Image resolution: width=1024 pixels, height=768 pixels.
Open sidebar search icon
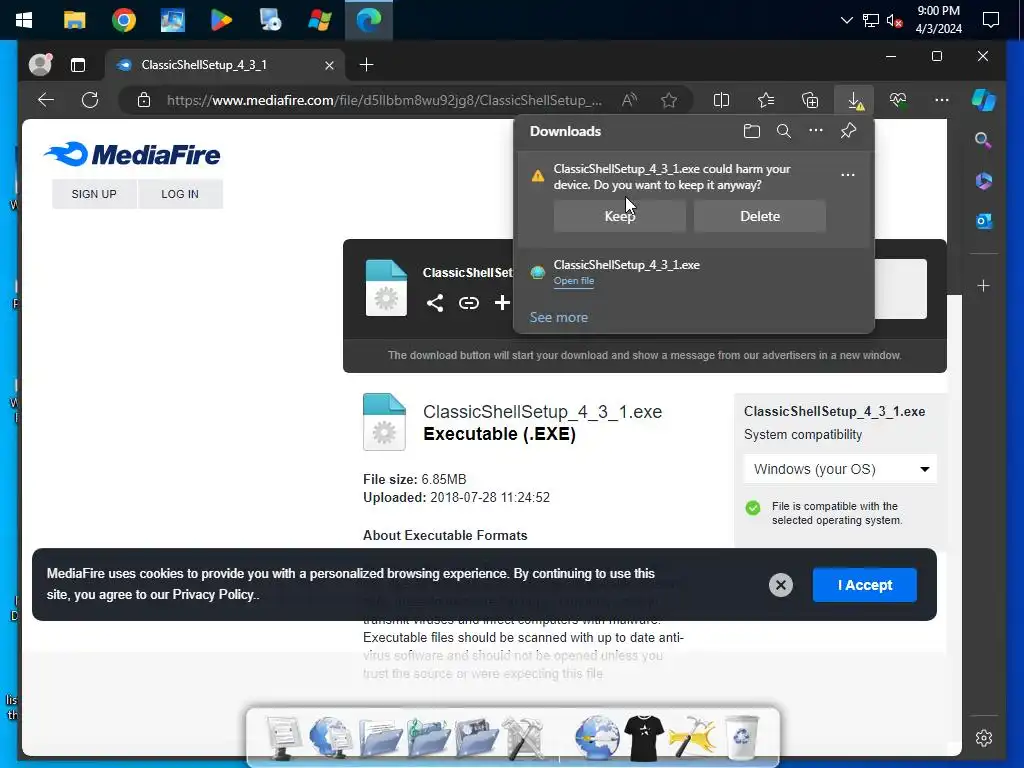[x=983, y=140]
